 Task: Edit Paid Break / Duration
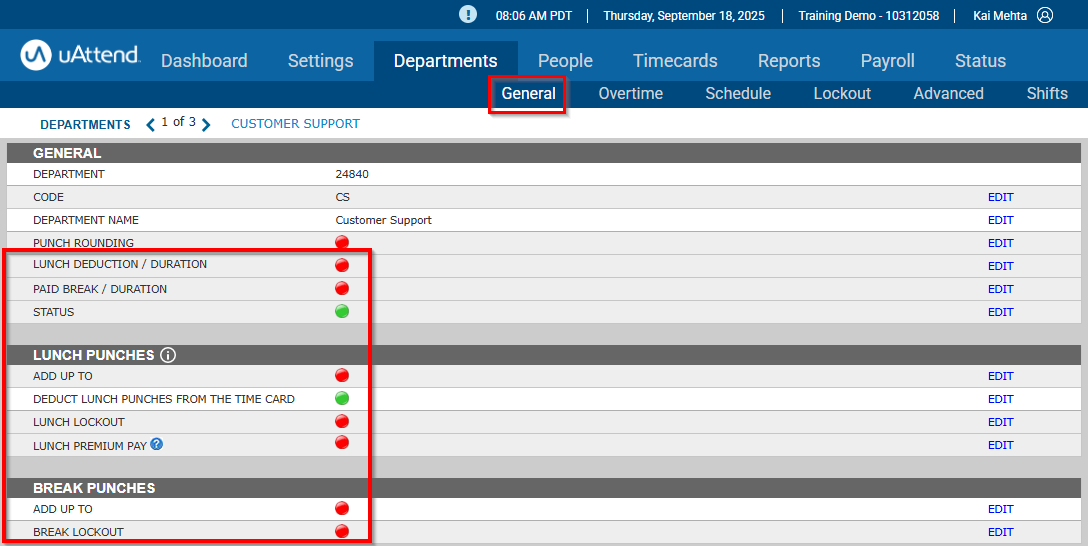pos(1001,289)
